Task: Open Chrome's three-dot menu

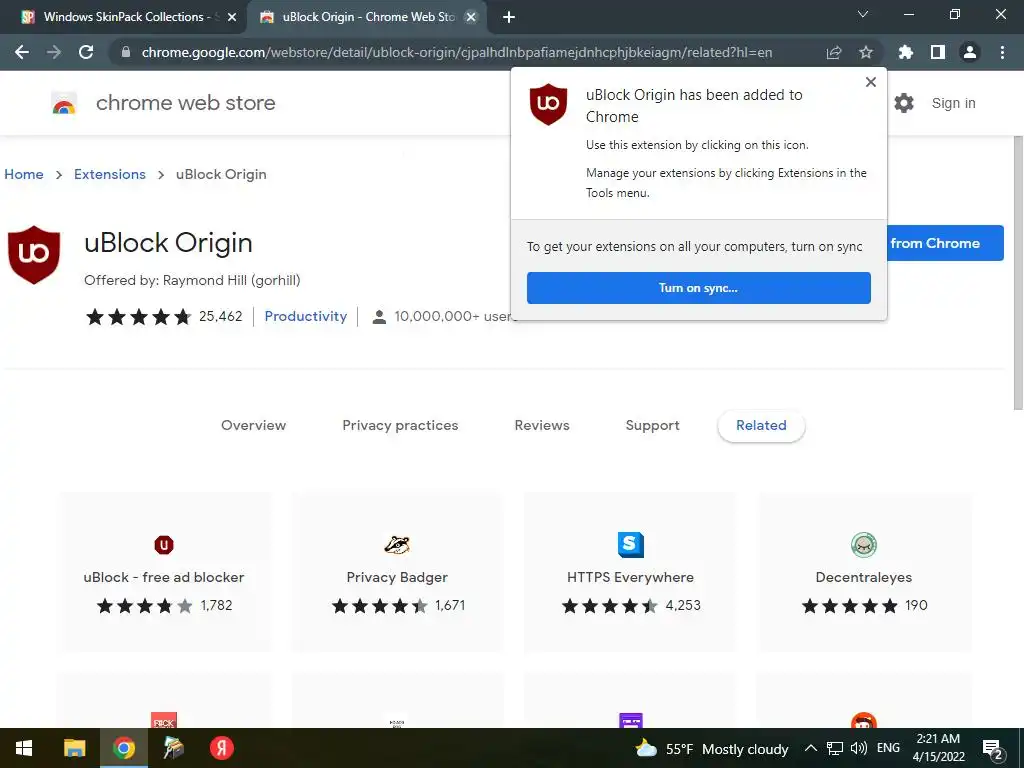Action: [x=1002, y=52]
